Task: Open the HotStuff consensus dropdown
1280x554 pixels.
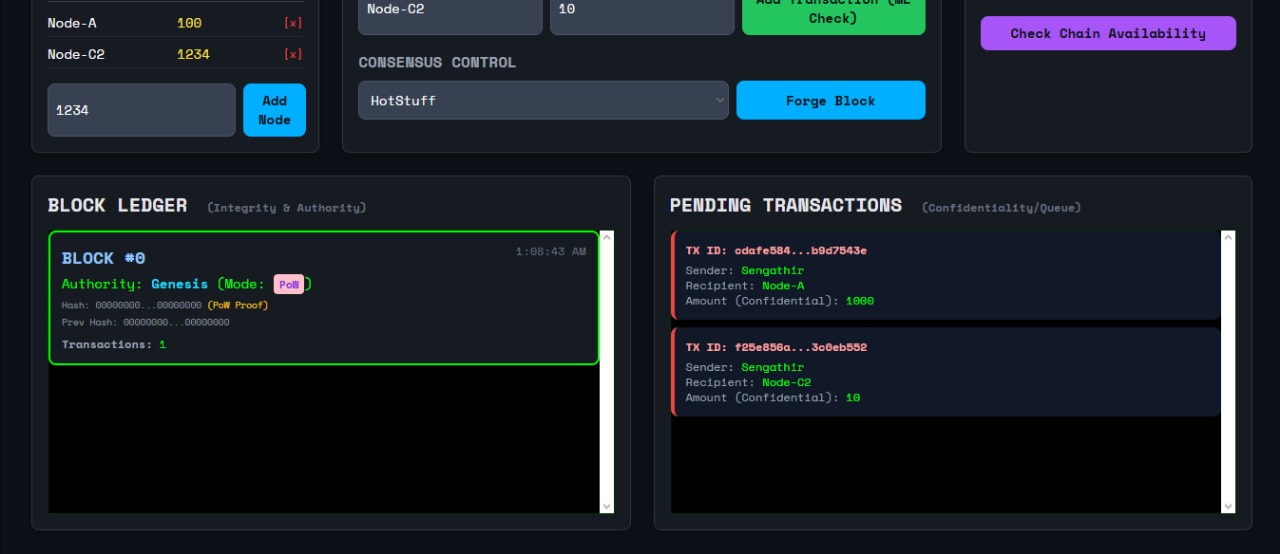Action: point(543,100)
